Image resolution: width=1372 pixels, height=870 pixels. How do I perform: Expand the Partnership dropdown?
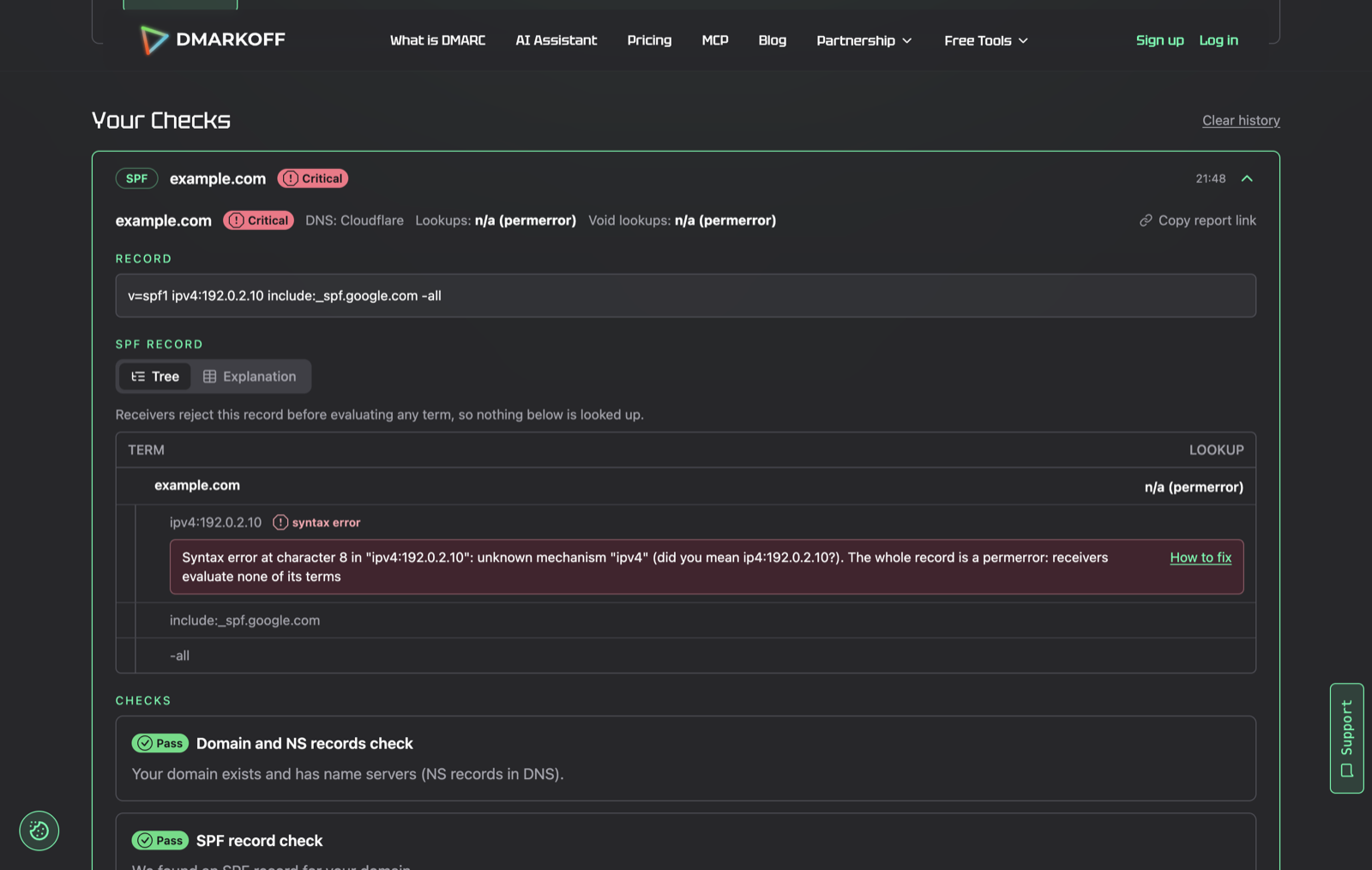pyautogui.click(x=864, y=40)
